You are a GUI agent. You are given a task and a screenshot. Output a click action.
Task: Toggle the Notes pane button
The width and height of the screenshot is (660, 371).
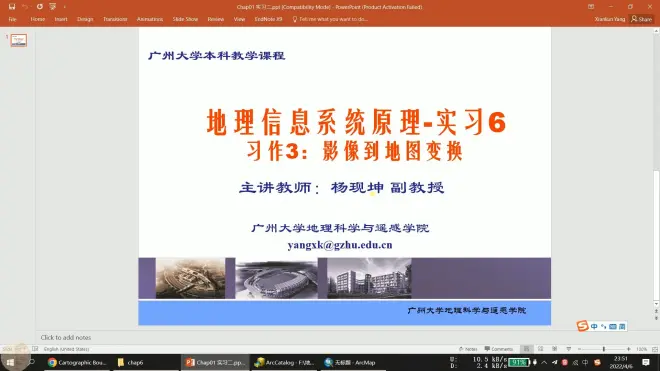click(x=468, y=349)
